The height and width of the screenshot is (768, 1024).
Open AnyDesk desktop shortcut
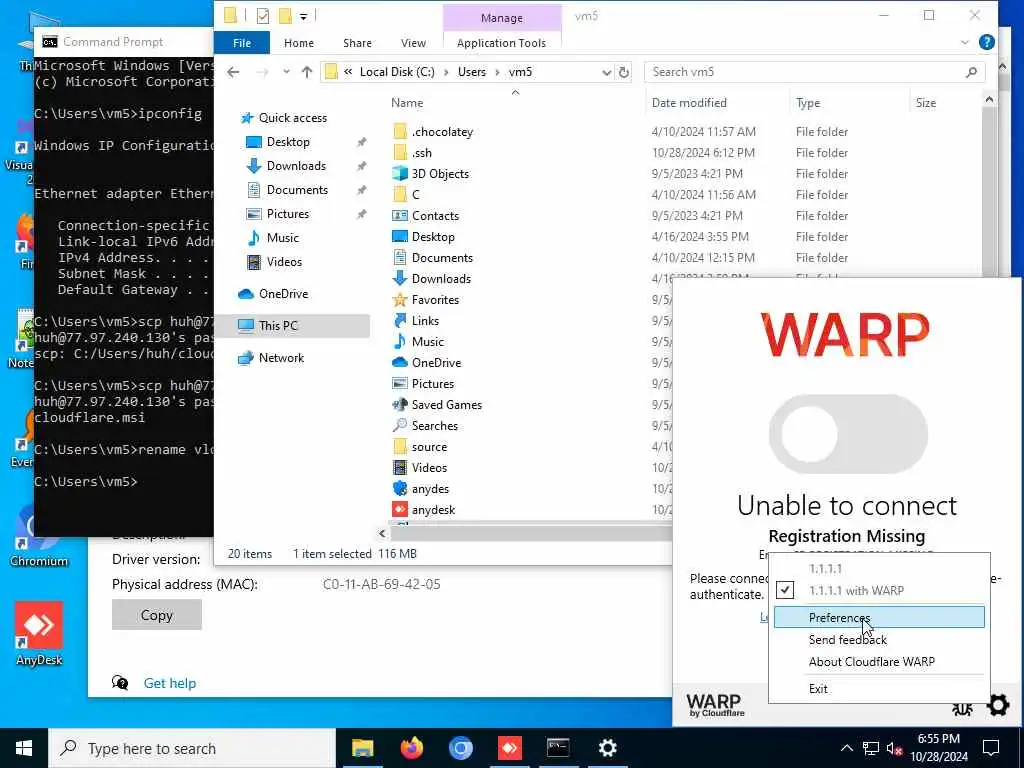tap(39, 634)
